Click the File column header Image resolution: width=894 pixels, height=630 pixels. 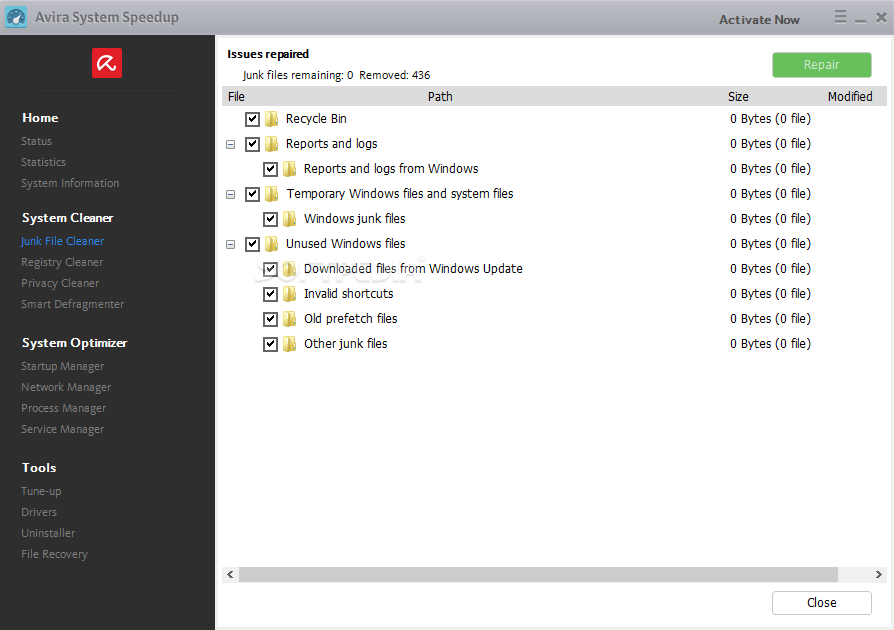(236, 96)
